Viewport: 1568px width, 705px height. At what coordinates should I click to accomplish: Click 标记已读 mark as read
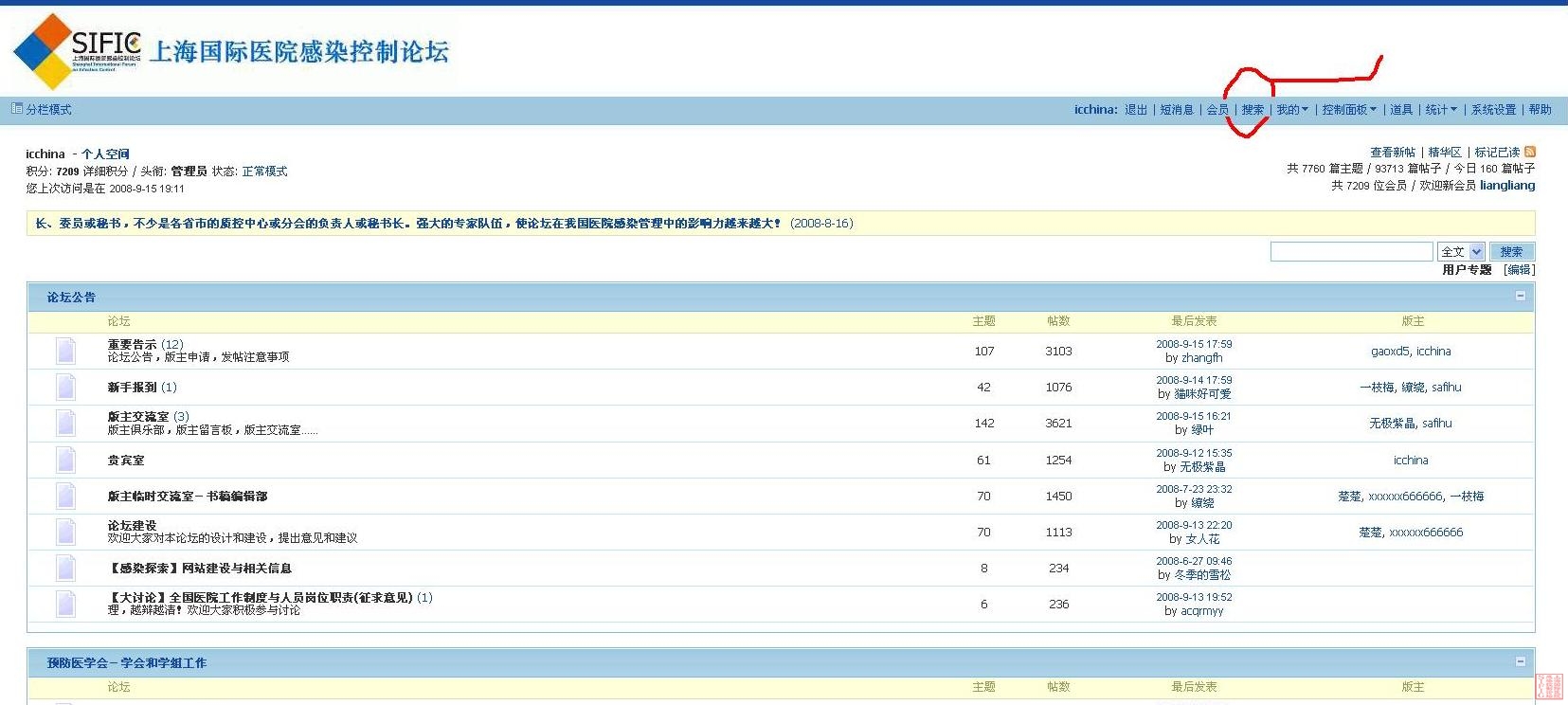tap(1497, 152)
